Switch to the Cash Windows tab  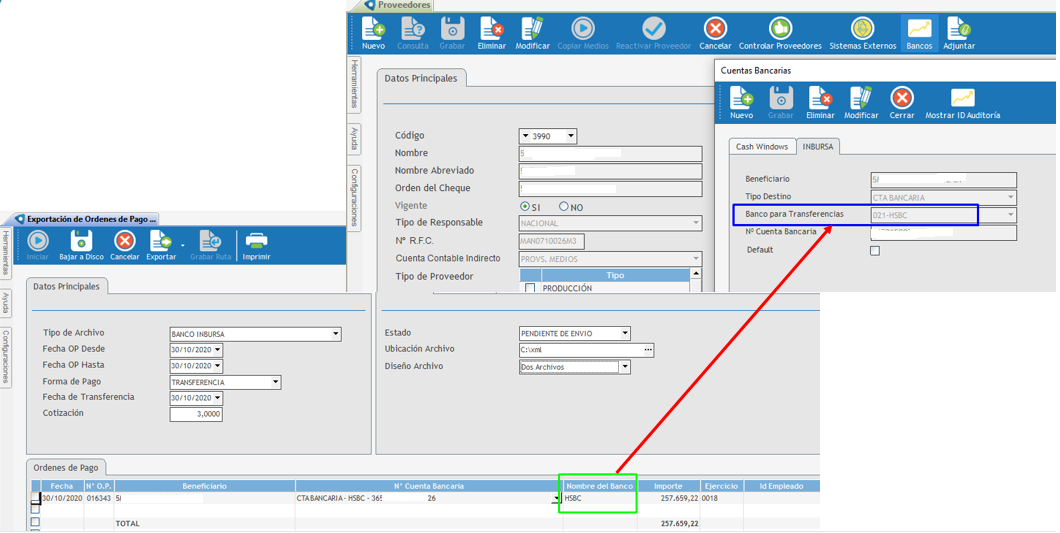tap(762, 147)
